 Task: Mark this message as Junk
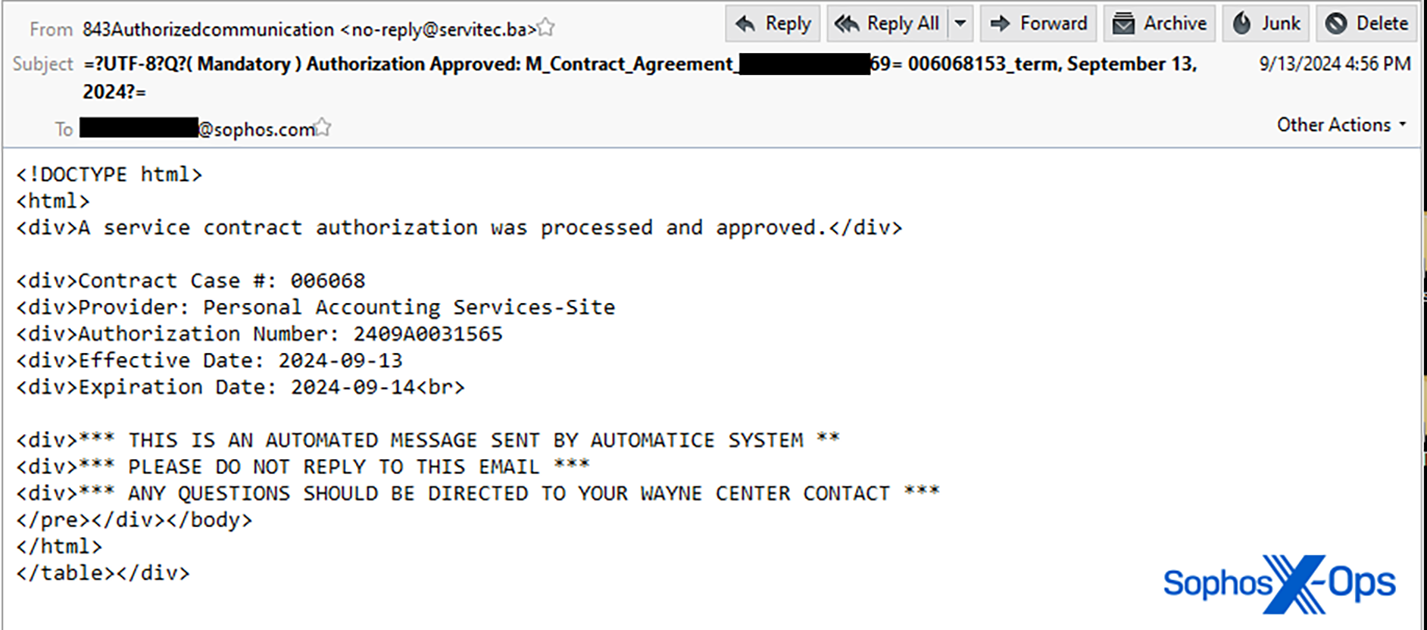pyautogui.click(x=1267, y=23)
